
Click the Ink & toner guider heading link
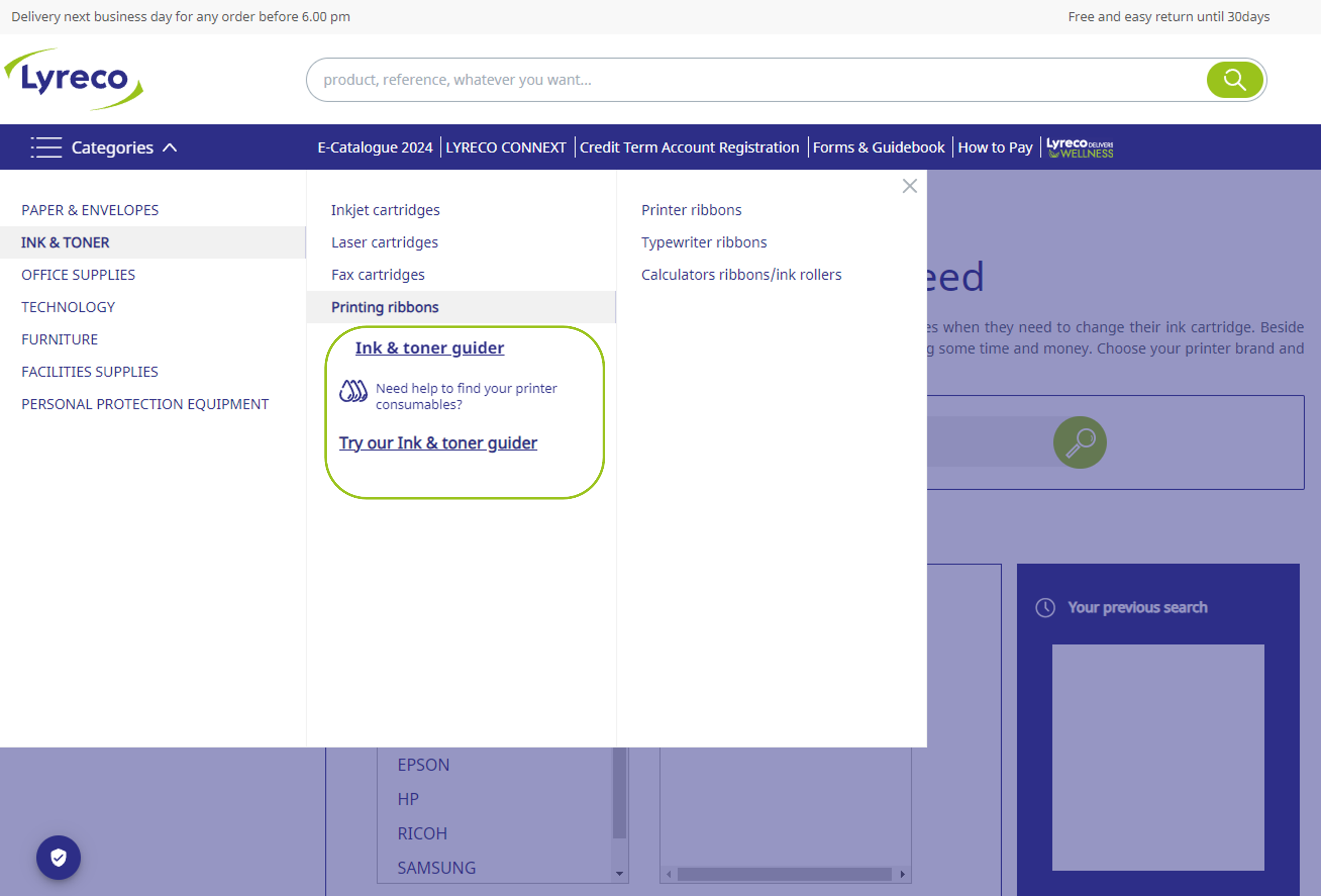pos(430,347)
